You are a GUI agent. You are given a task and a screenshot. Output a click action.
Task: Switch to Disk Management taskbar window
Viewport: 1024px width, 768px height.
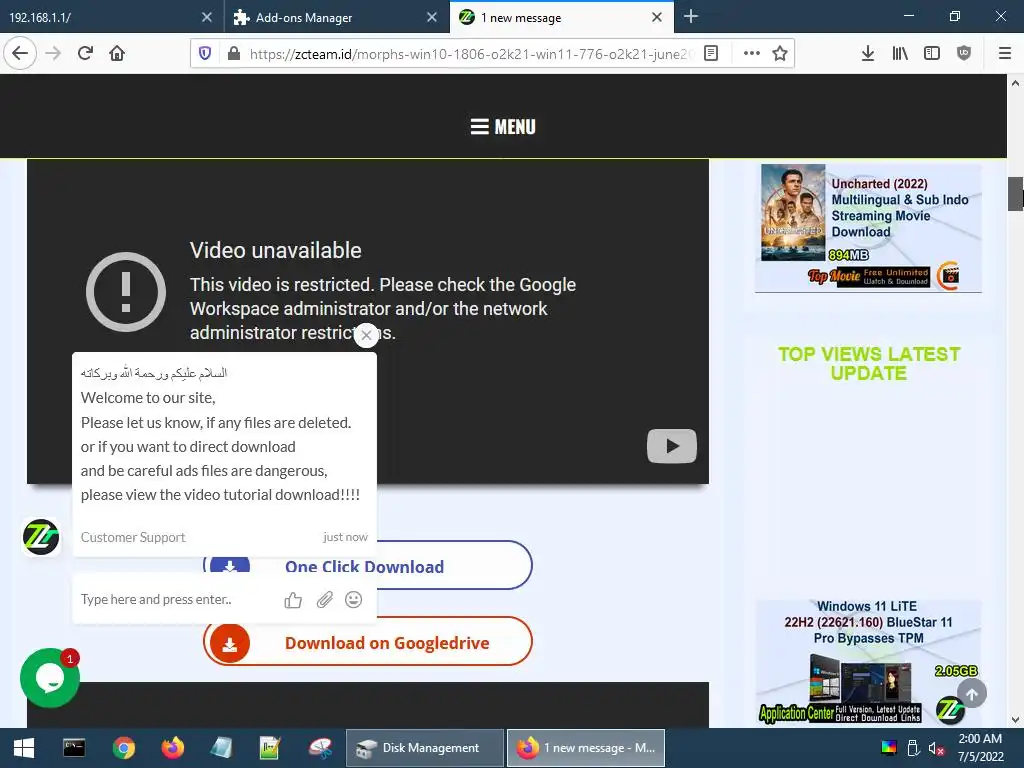point(424,748)
